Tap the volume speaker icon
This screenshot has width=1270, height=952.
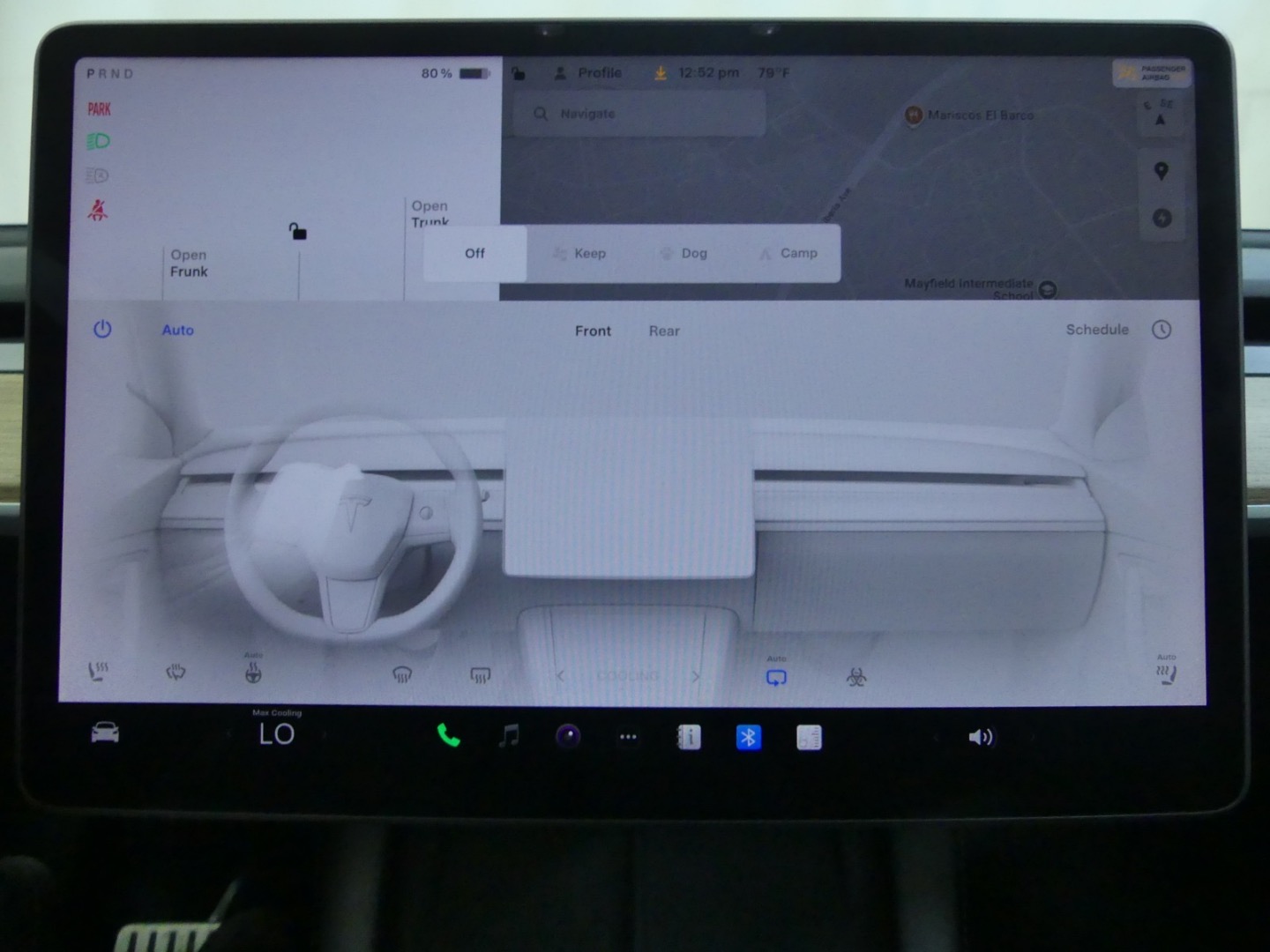tap(980, 737)
